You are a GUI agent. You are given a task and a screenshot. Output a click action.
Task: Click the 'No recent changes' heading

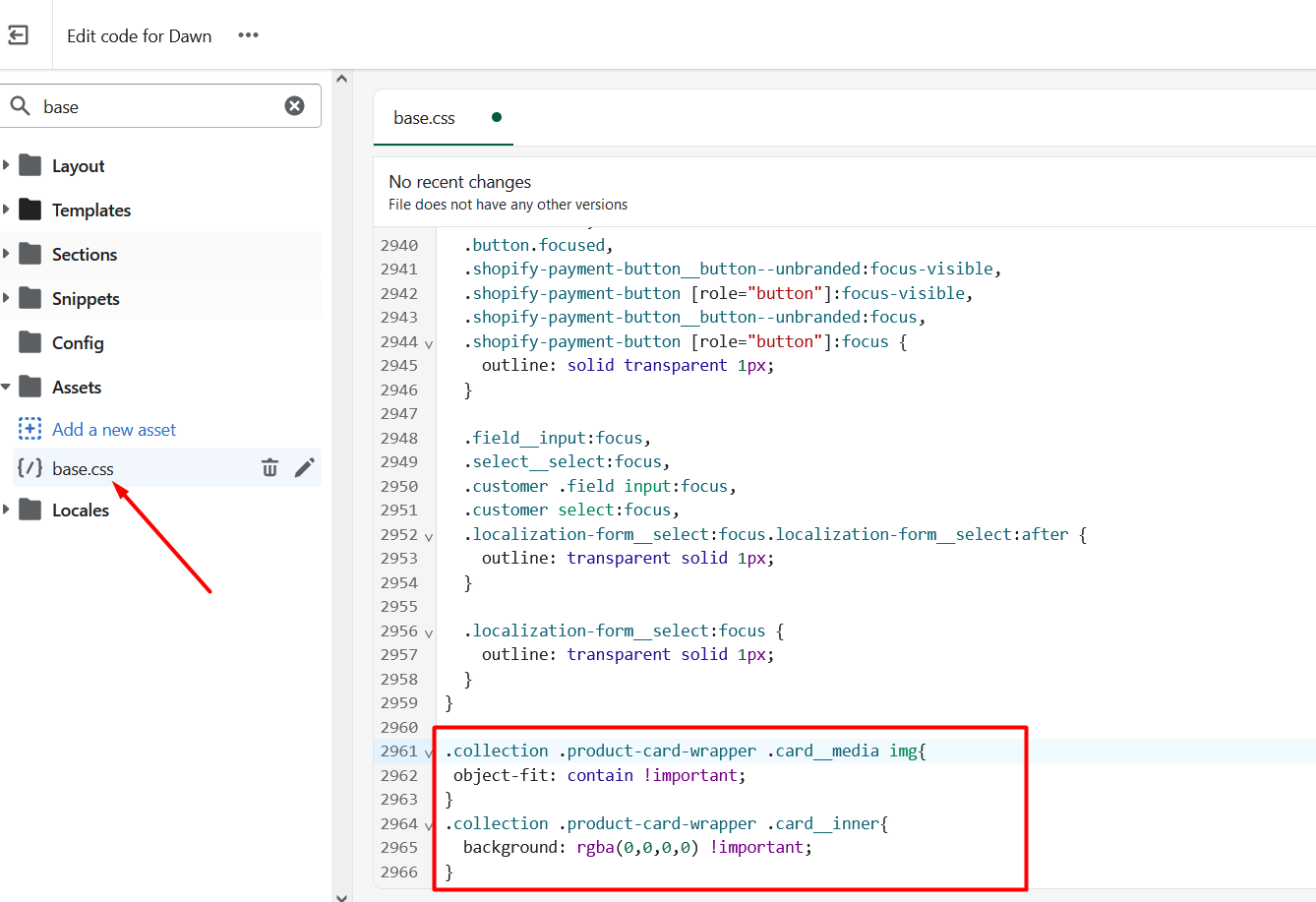click(x=459, y=182)
